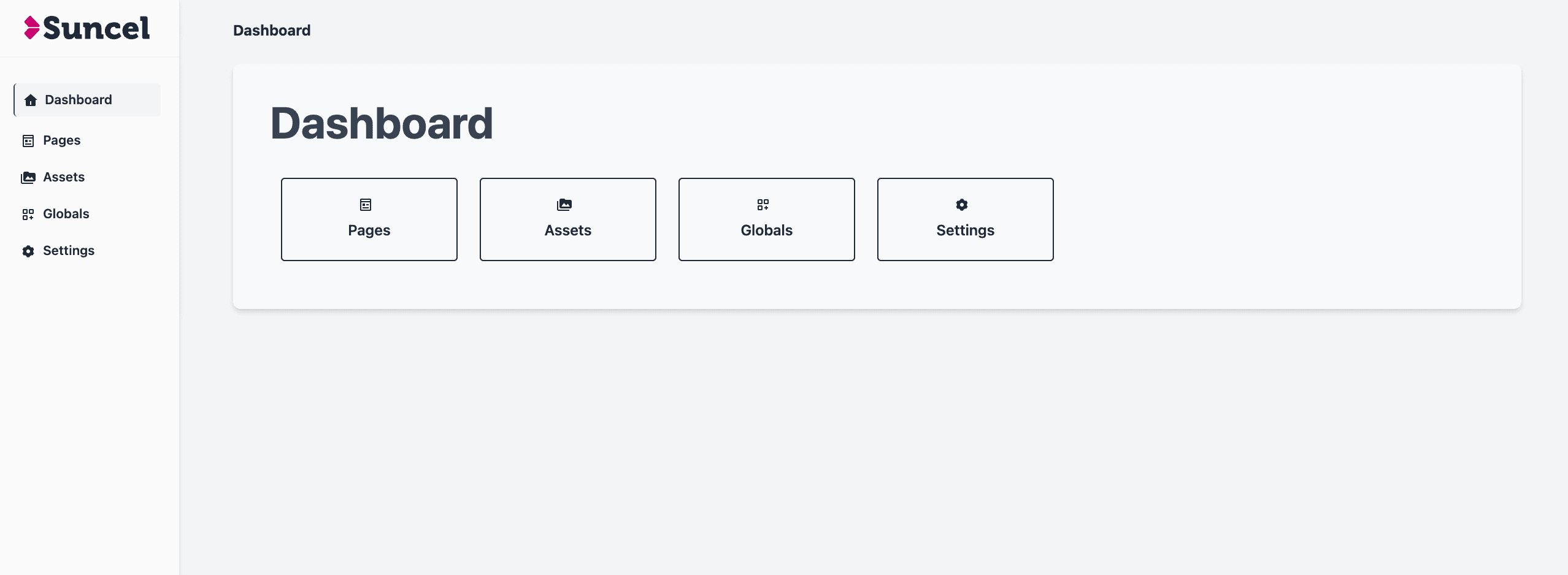Click the Suncel wordmark text
Viewport: 1568px width, 575px height.
pyautogui.click(x=96, y=28)
